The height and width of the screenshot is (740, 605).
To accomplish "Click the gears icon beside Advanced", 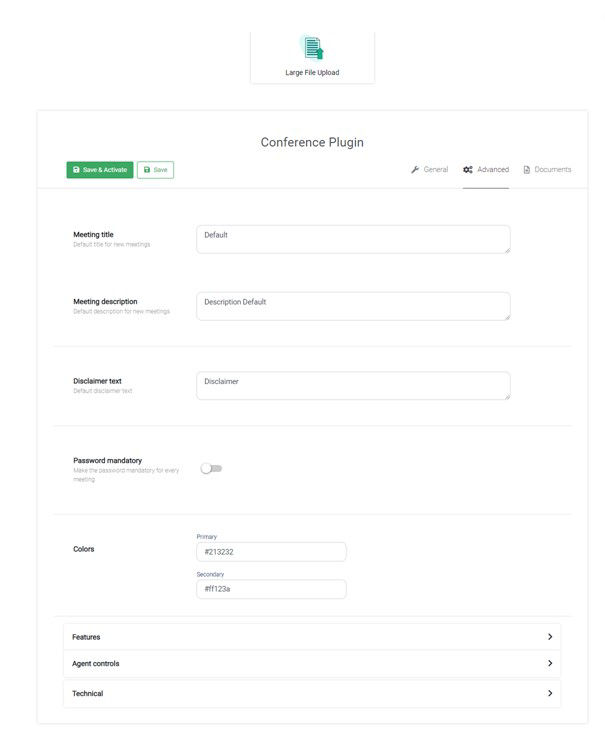I will click(468, 169).
